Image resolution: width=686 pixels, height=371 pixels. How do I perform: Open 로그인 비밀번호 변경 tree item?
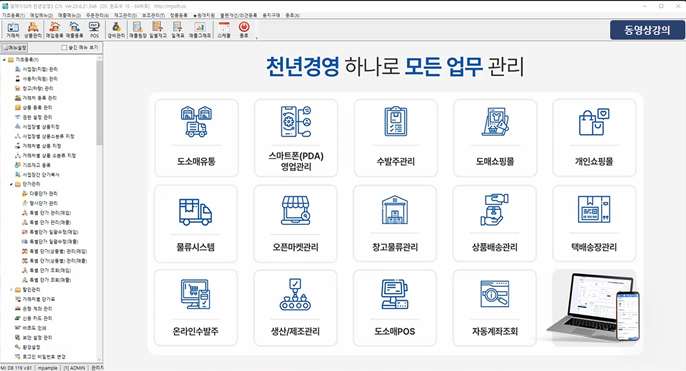40,357
